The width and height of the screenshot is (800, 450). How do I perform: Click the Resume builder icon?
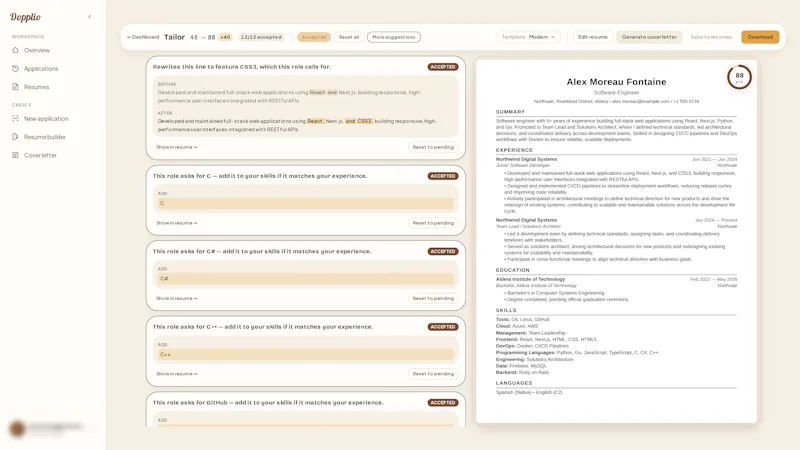pos(15,137)
